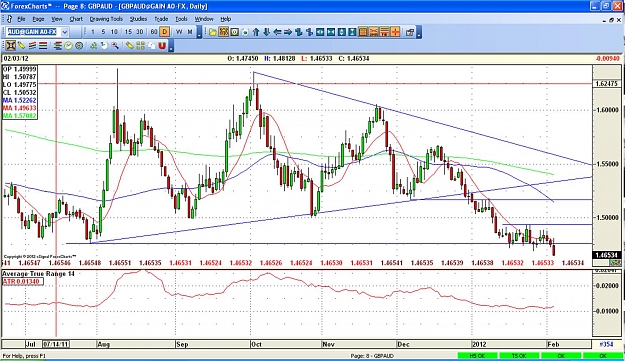
Task: Click the four-squares grid icon
Action: pyautogui.click(x=140, y=46)
